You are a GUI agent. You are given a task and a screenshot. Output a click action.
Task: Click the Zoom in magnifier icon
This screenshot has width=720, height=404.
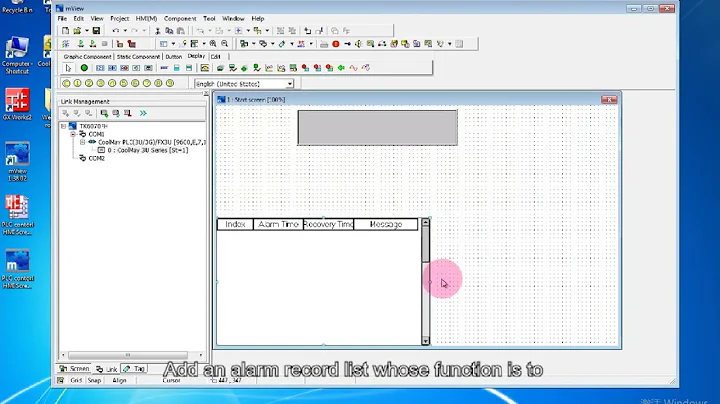tap(213, 44)
